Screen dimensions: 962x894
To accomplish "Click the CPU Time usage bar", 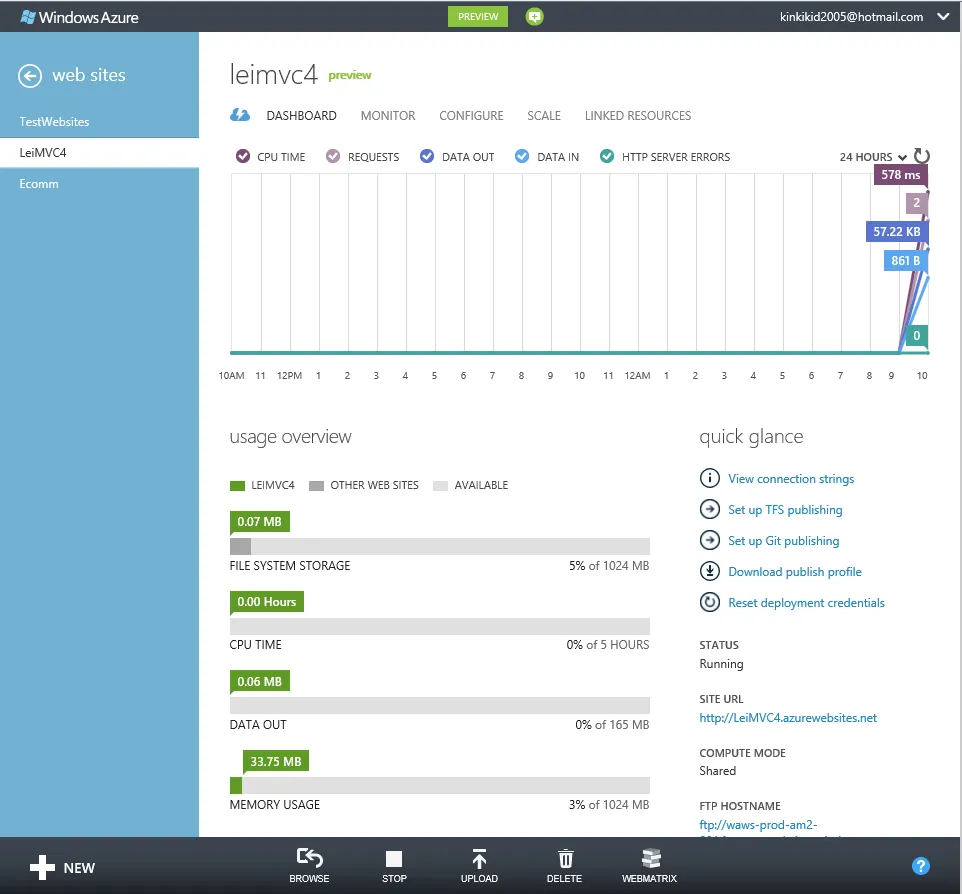I will [439, 626].
